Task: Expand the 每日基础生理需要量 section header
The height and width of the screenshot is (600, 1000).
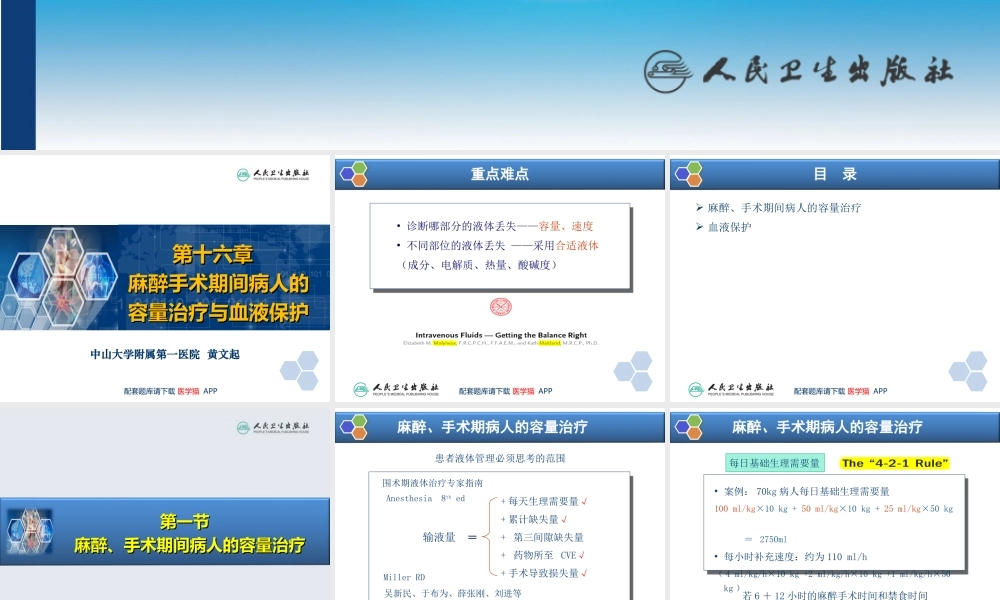Action: [x=776, y=463]
